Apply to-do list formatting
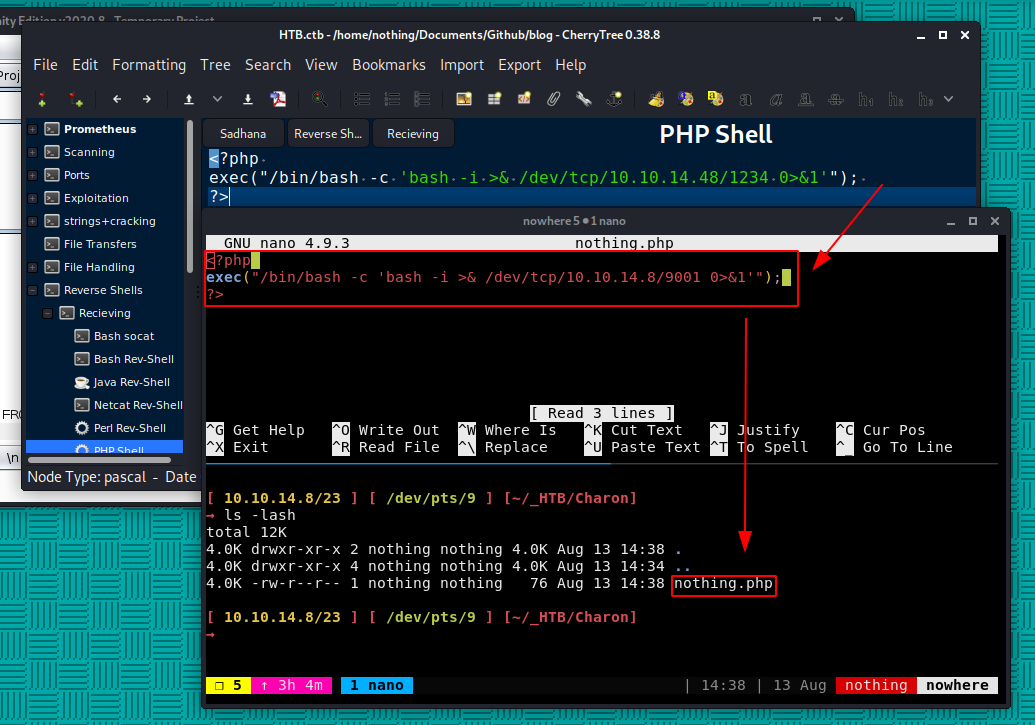 tap(422, 100)
